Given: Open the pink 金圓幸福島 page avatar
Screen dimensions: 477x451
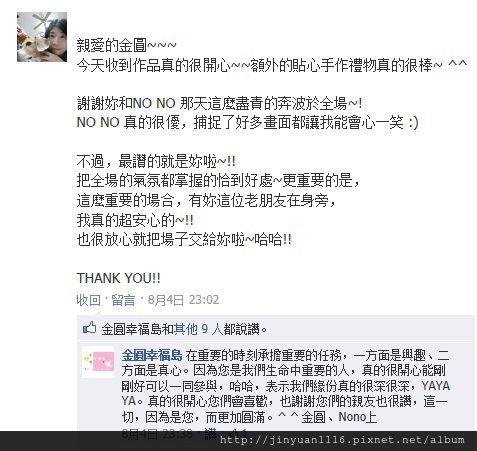Looking at the screenshot, I should 98,362.
